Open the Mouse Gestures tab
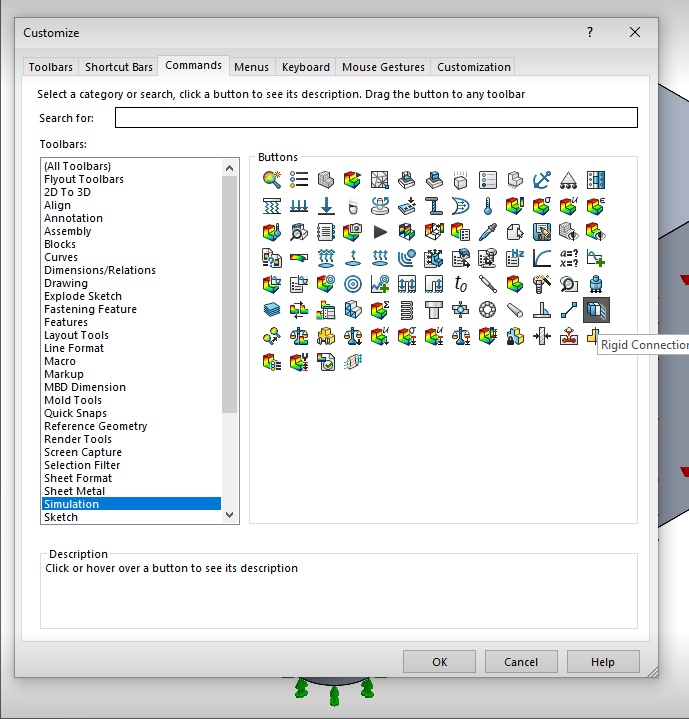This screenshot has width=689, height=719. coord(383,67)
